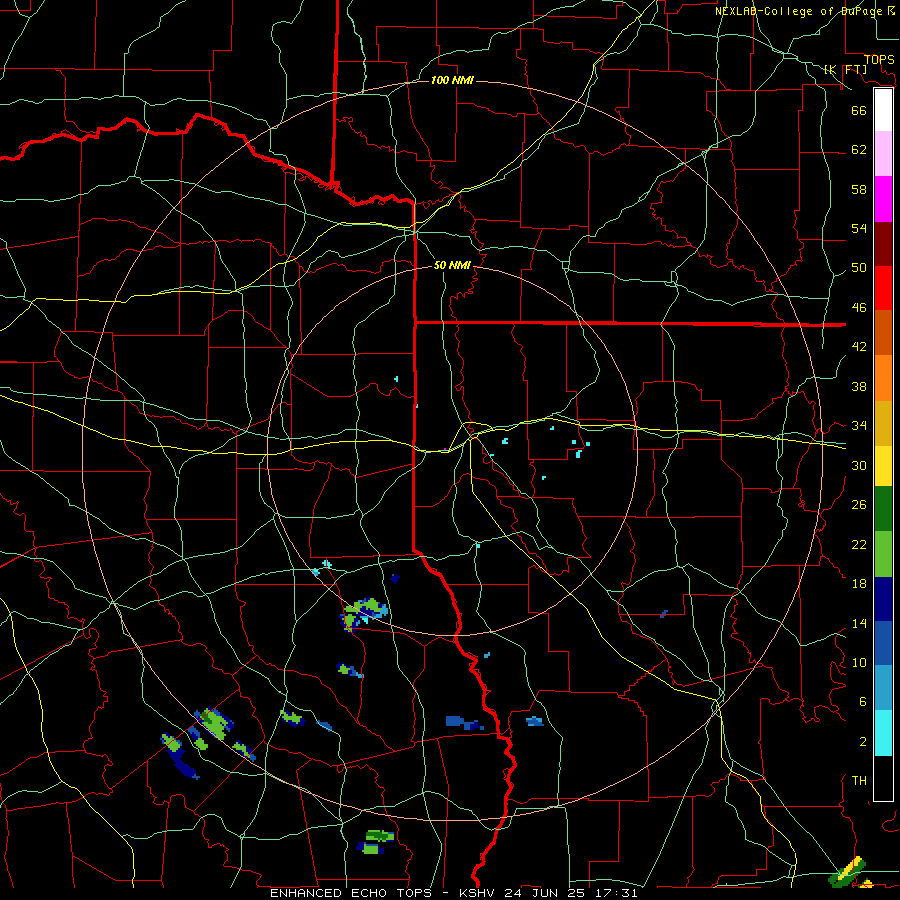Image resolution: width=900 pixels, height=900 pixels.
Task: Click the dark orange legend segment between 46 and 42
Action: click(x=883, y=333)
